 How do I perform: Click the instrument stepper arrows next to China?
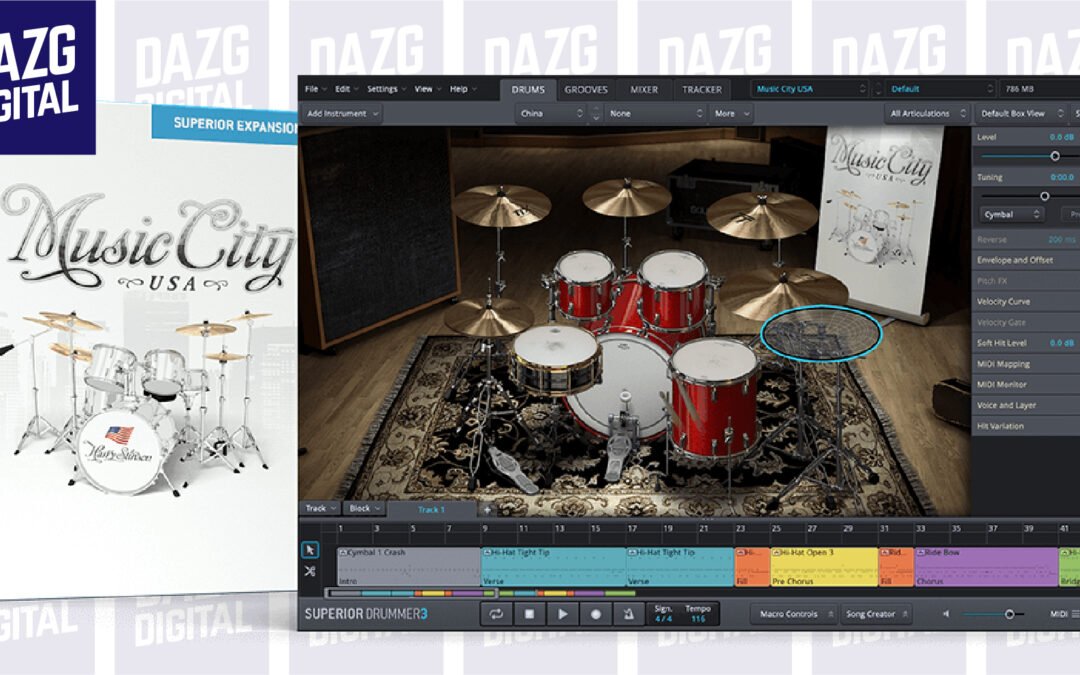596,114
